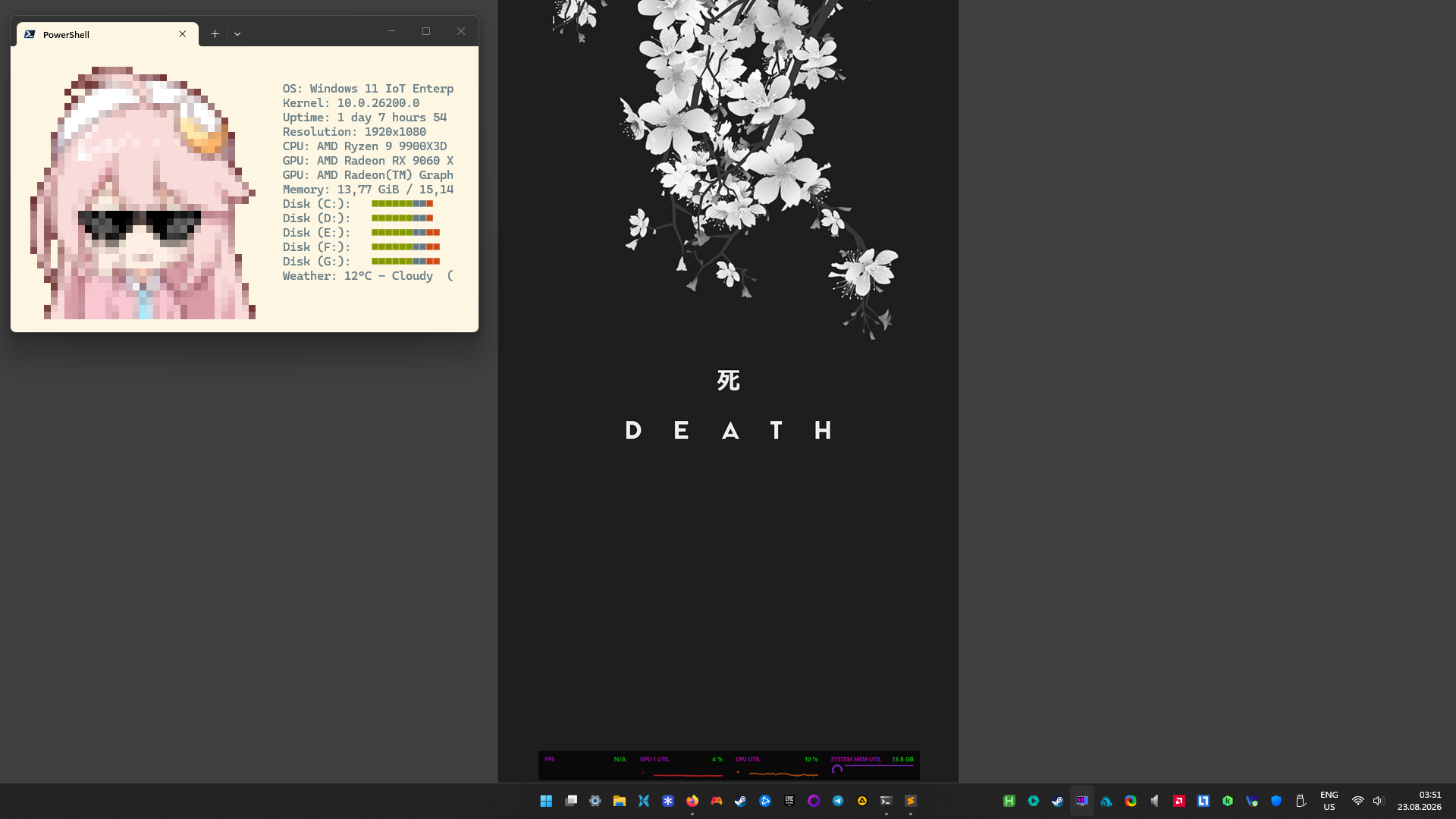Open the green hexagon K tray icon
The image size is (1456, 819).
1228,801
